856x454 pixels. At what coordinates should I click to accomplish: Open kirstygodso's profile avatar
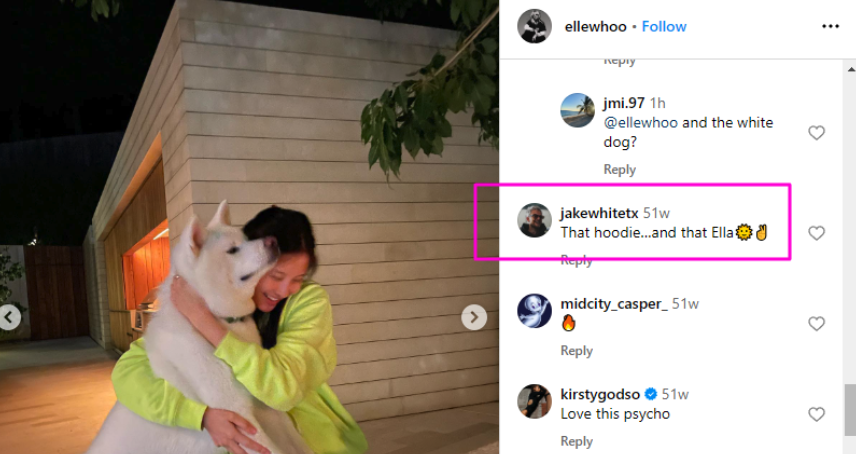pos(534,401)
